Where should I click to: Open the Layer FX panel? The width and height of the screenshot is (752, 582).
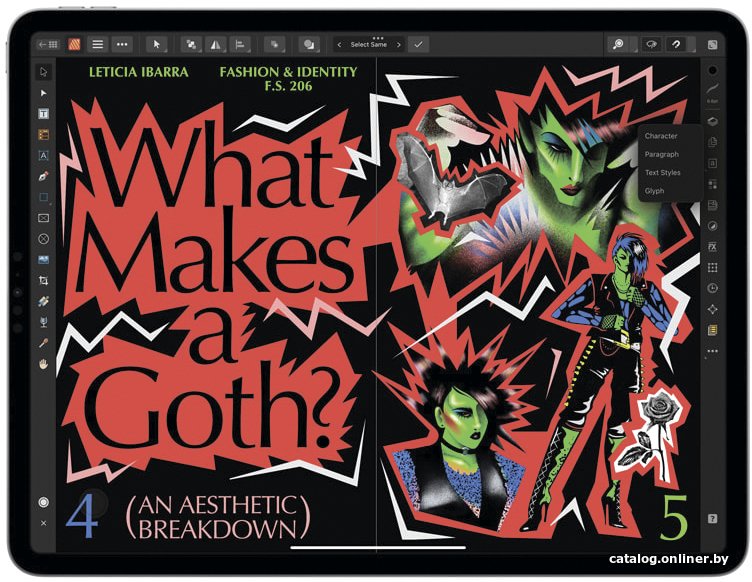click(712, 246)
